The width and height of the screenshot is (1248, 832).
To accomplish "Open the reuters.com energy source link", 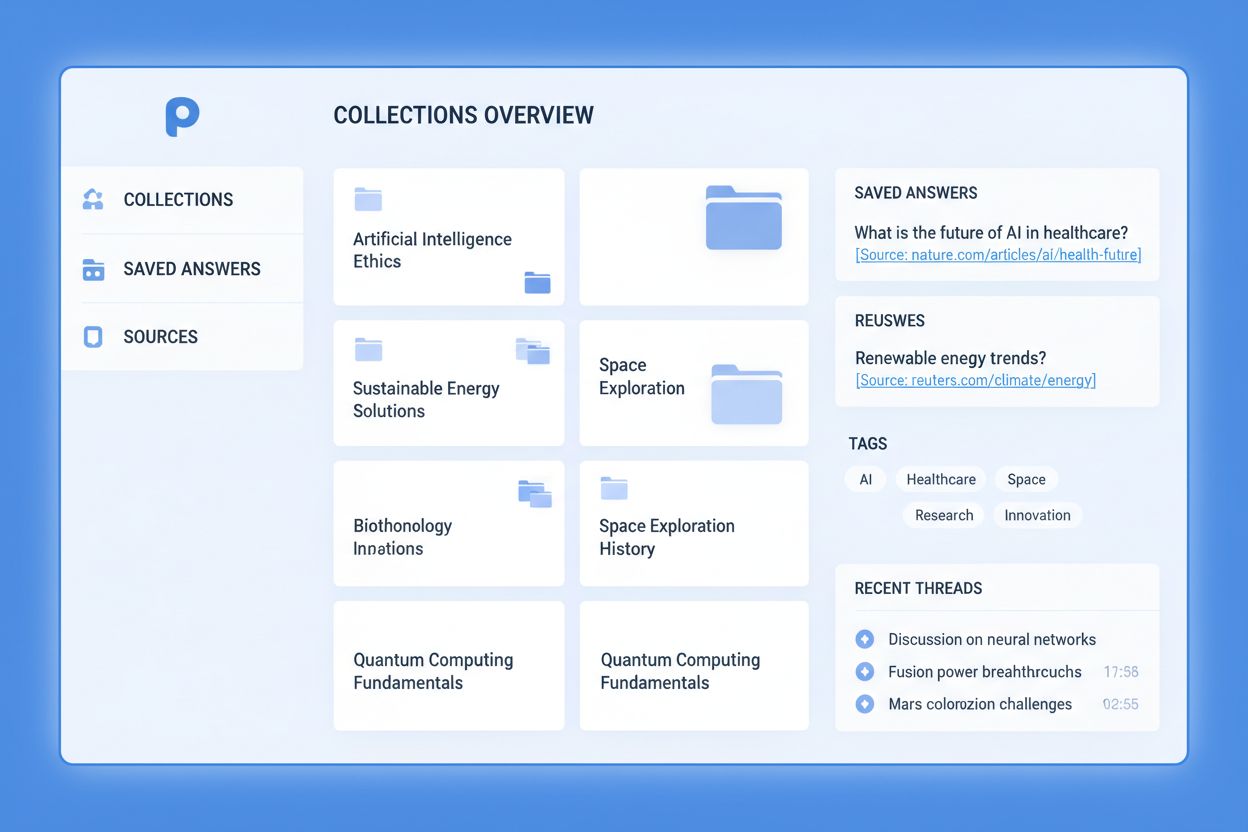I will pyautogui.click(x=974, y=380).
